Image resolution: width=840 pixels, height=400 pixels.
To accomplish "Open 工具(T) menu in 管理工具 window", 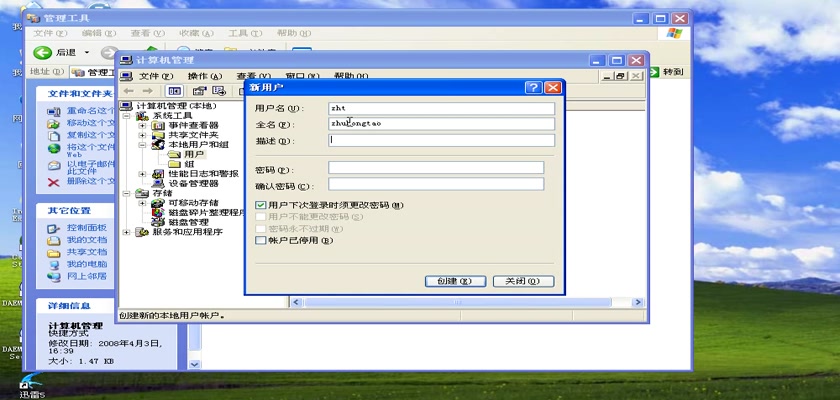I will pos(245,33).
